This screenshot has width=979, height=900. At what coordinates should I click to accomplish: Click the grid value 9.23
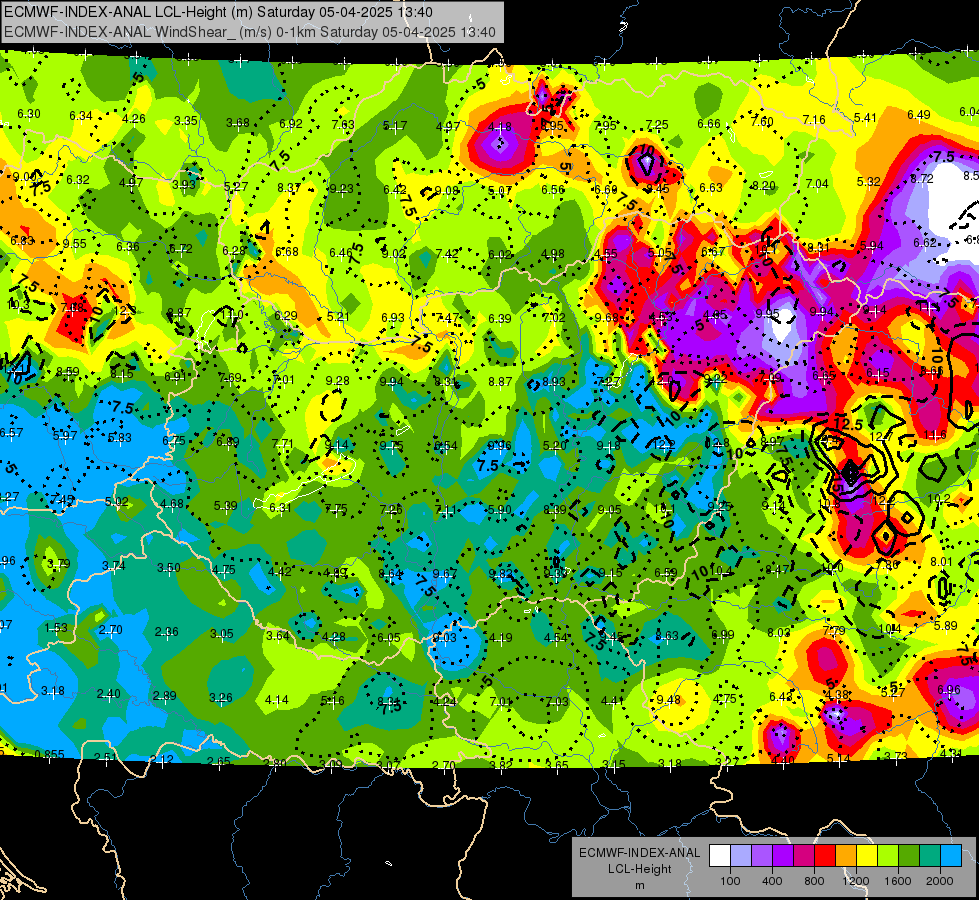coord(342,189)
